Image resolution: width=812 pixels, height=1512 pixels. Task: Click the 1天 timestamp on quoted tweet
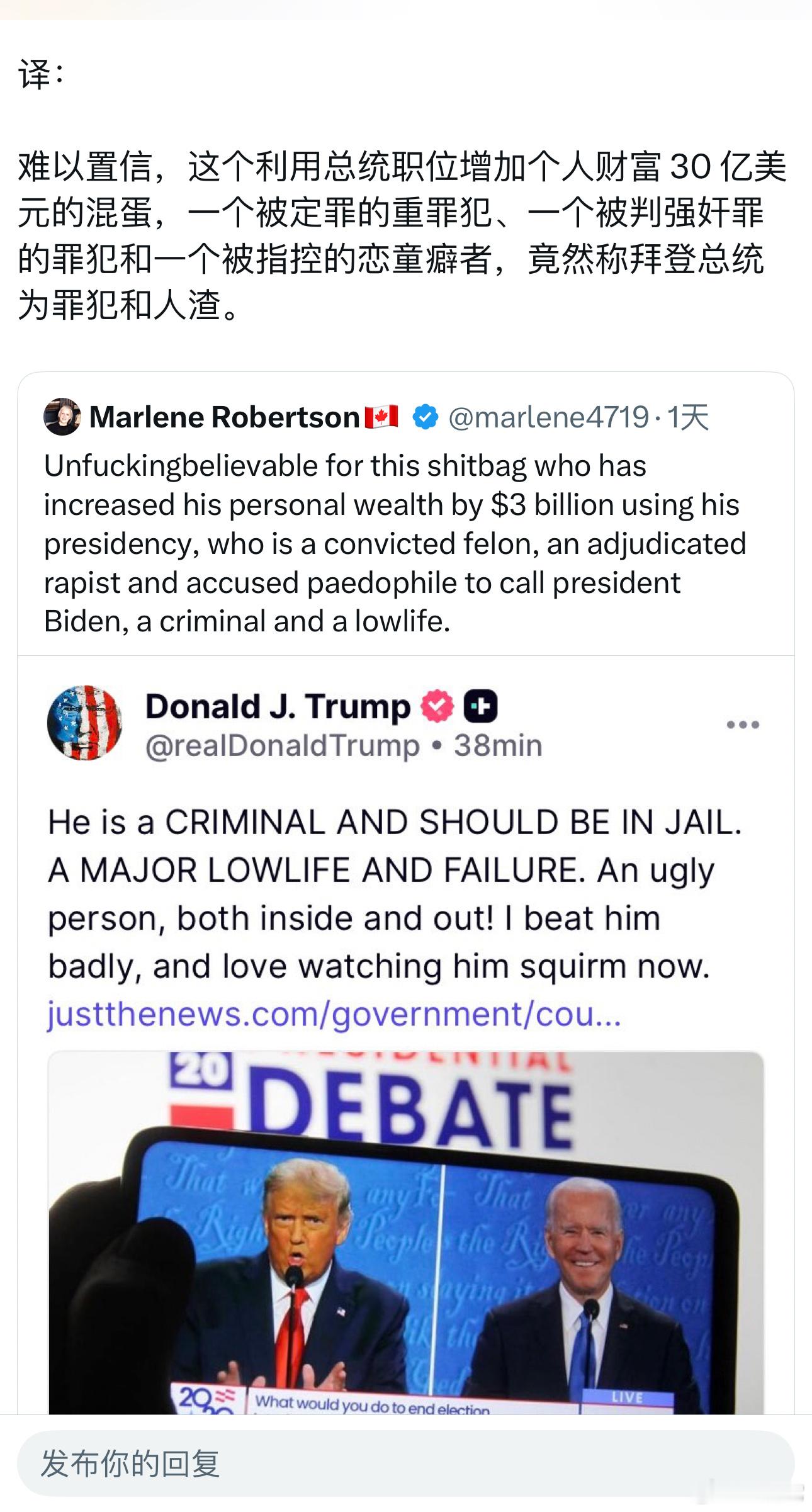click(687, 417)
